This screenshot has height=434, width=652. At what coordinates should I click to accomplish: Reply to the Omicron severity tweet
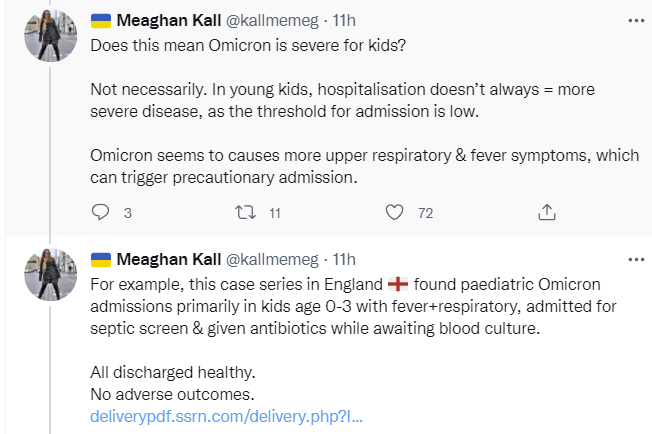coord(100,212)
